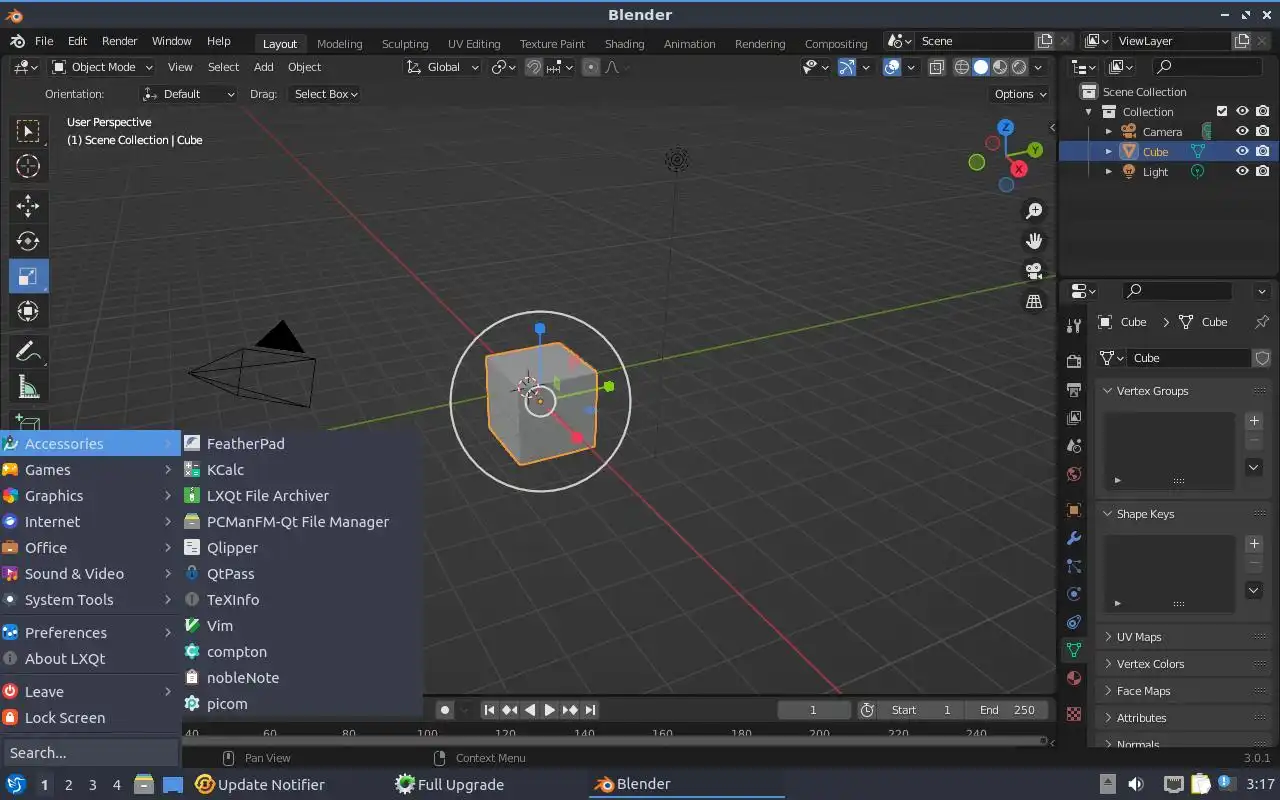Click the End frame field
Image resolution: width=1280 pixels, height=800 pixels.
point(1006,710)
